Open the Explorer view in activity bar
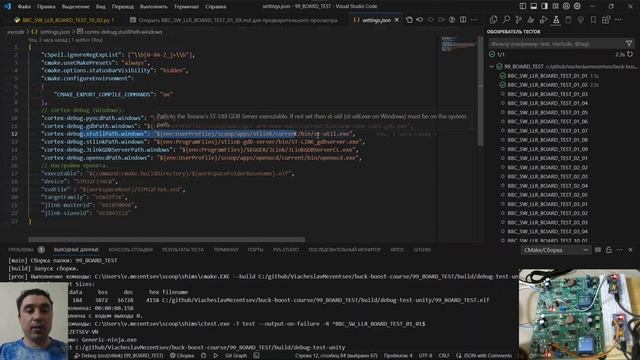This screenshot has width=640, height=360. coord(493,20)
